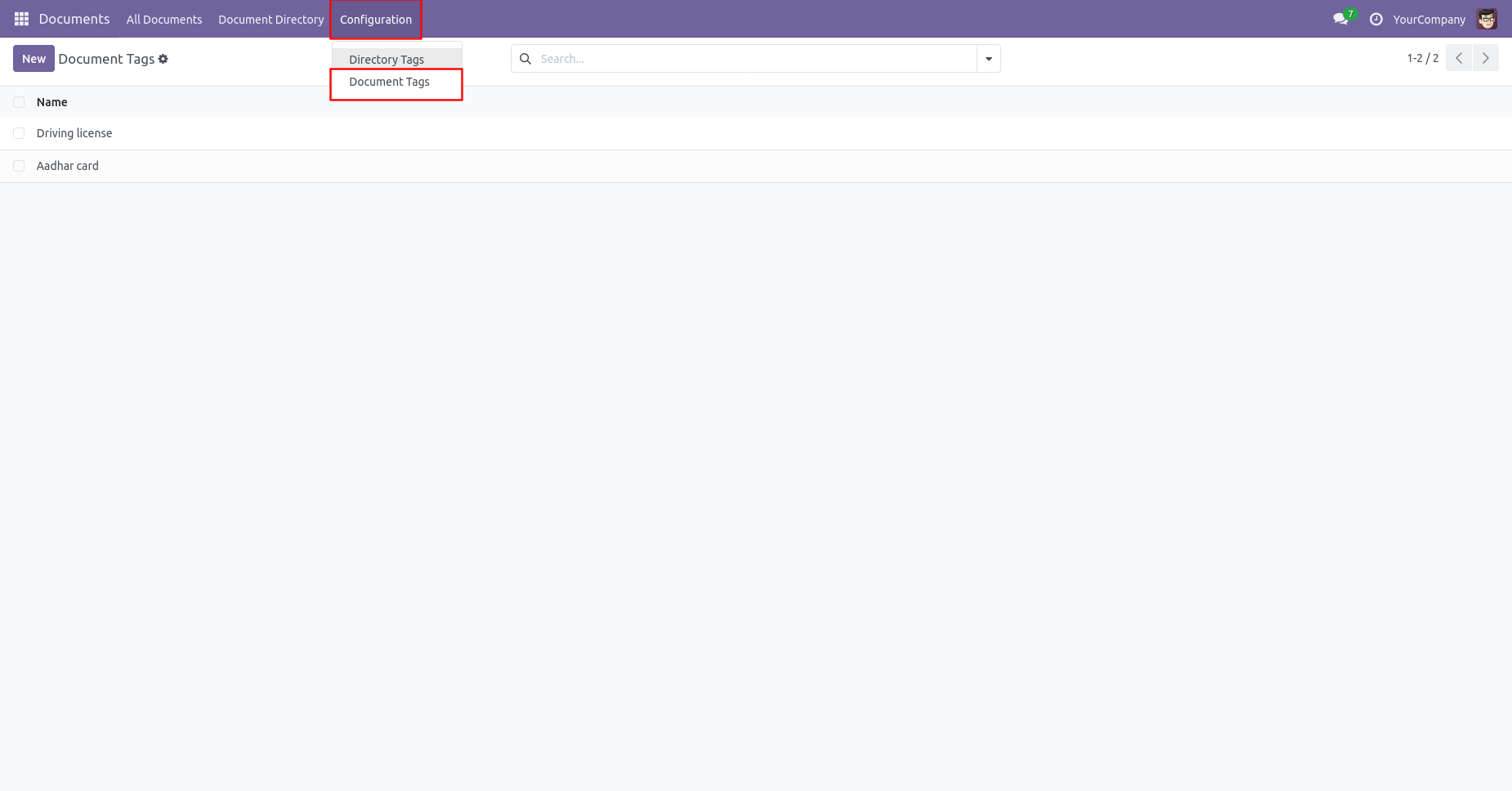Open the Configuration menu
1512x791 pixels.
pyautogui.click(x=376, y=20)
